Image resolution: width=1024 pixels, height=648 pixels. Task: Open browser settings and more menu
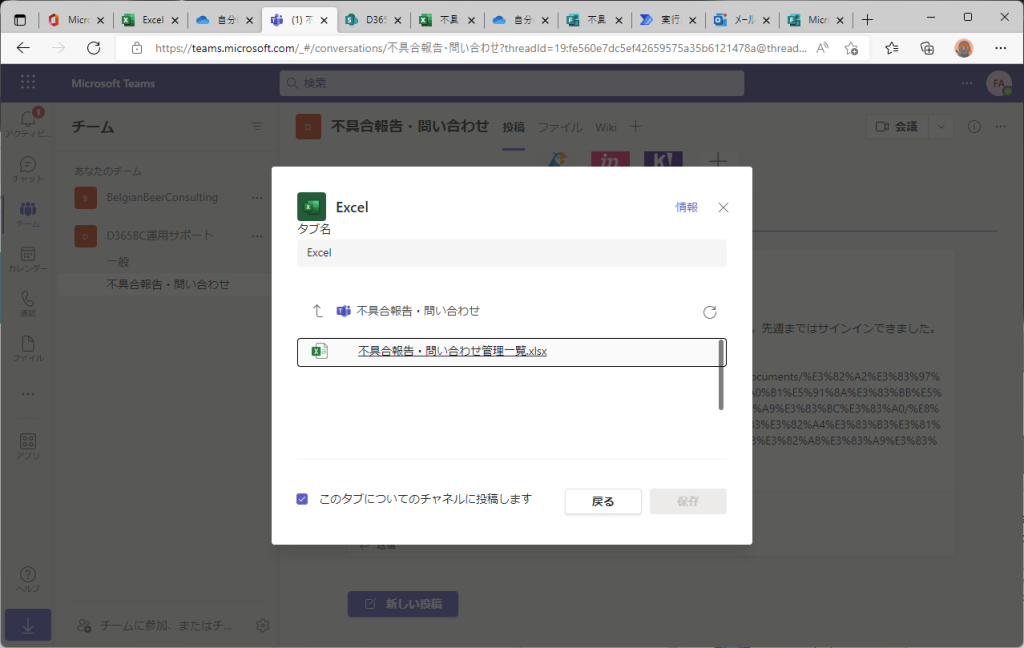click(x=1000, y=48)
